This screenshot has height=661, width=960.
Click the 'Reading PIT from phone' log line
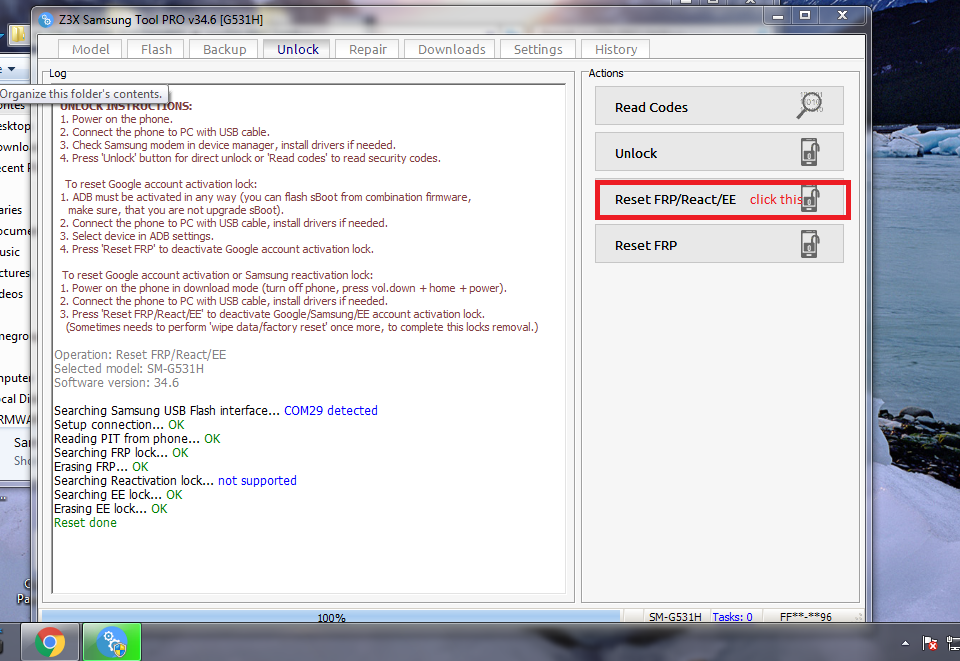[x=137, y=438]
